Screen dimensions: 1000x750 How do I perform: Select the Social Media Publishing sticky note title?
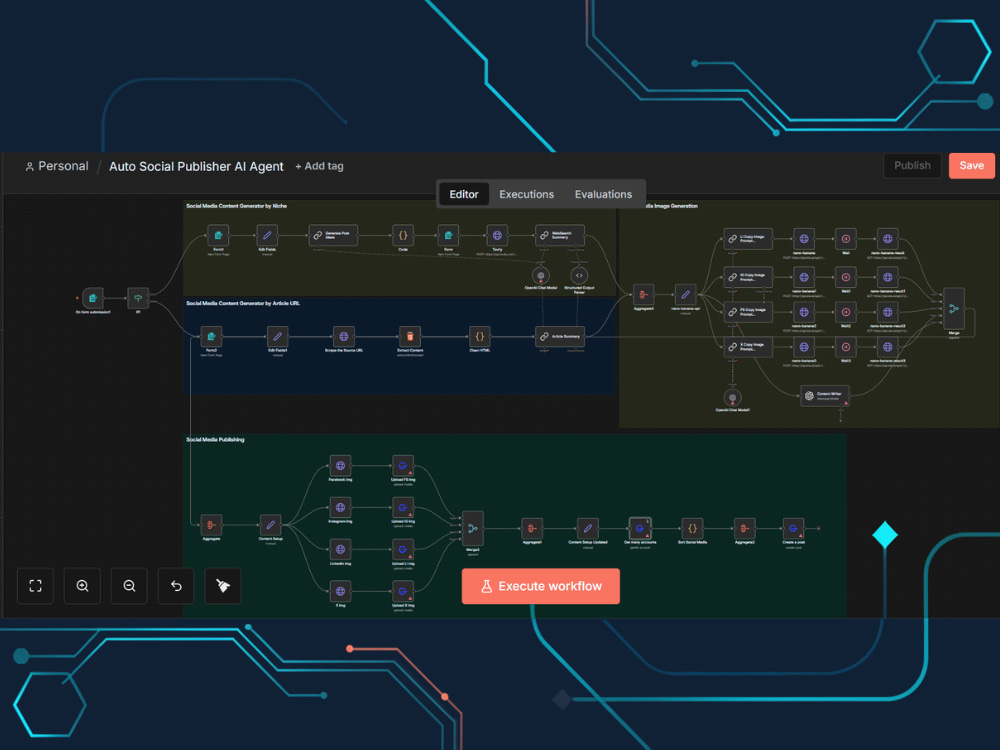point(215,439)
